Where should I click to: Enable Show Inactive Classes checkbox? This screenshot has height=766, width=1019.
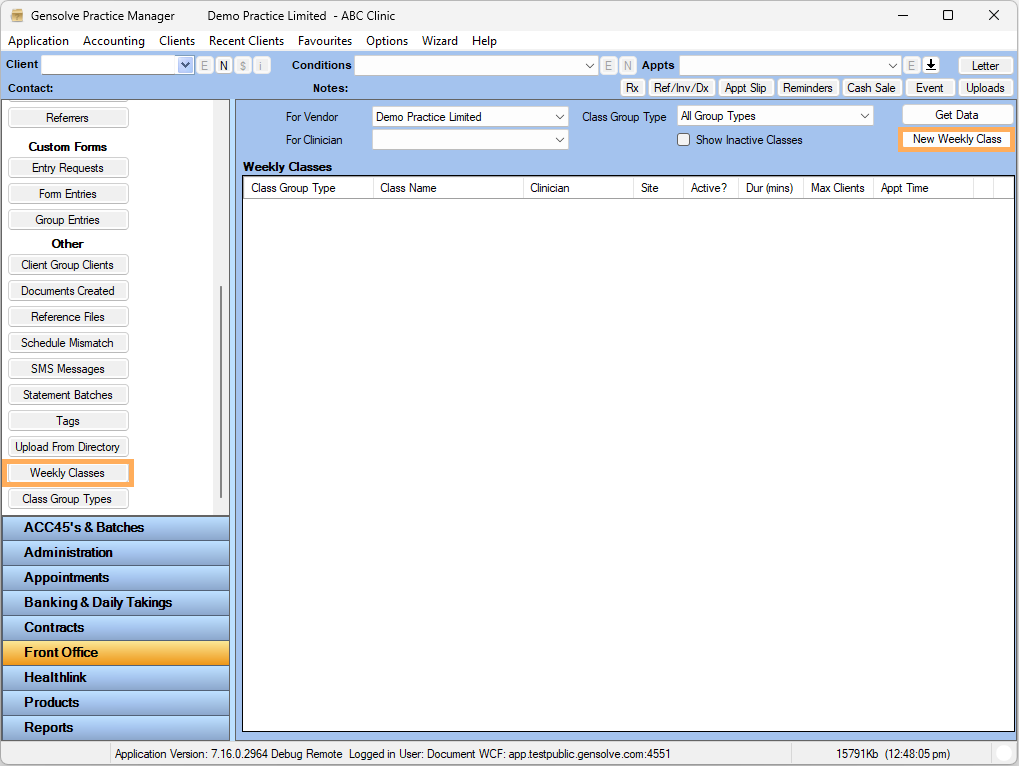tap(684, 140)
